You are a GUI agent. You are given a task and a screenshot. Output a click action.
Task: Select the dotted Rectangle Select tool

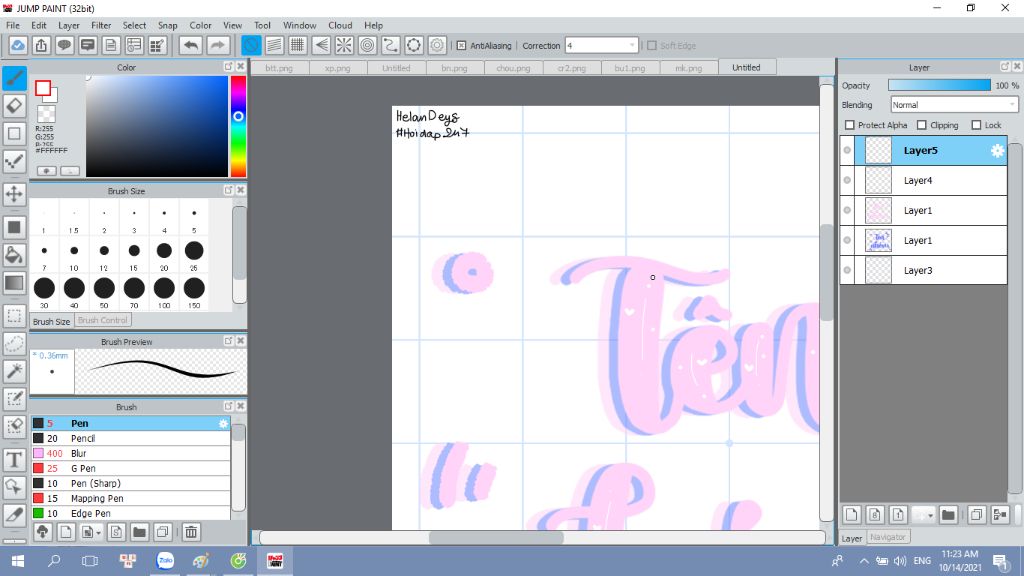coord(14,316)
